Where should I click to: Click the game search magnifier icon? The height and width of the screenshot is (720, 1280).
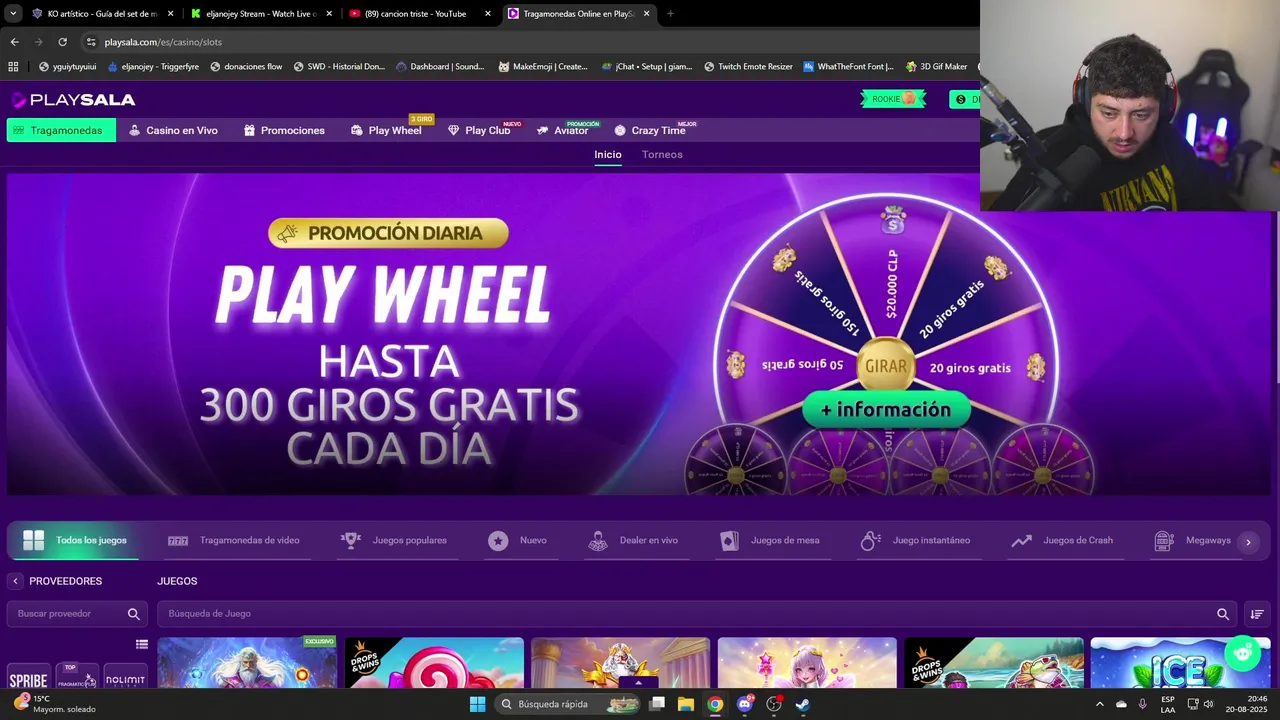point(1223,614)
